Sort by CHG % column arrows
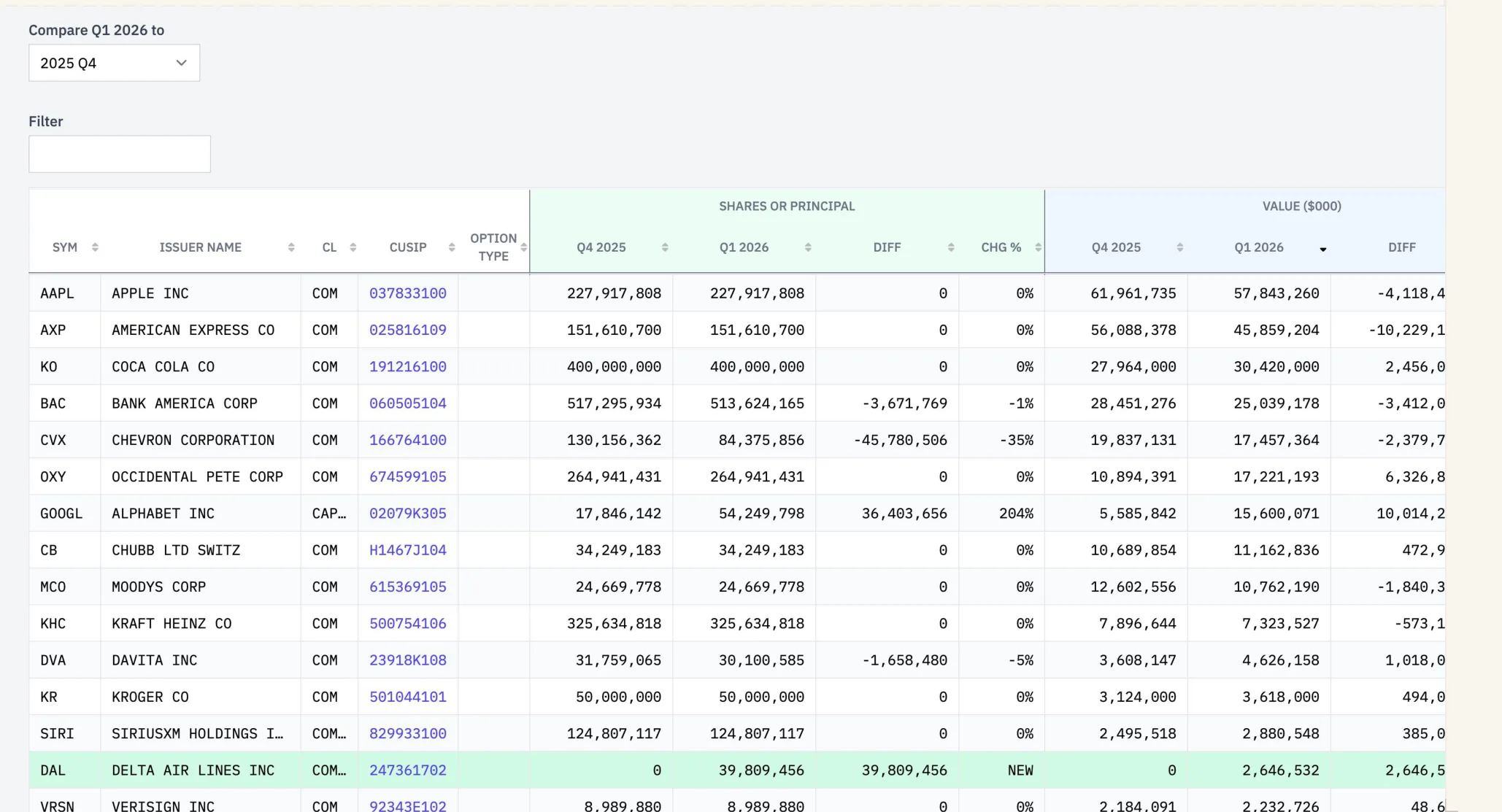The height and width of the screenshot is (812, 1502). tap(1038, 247)
